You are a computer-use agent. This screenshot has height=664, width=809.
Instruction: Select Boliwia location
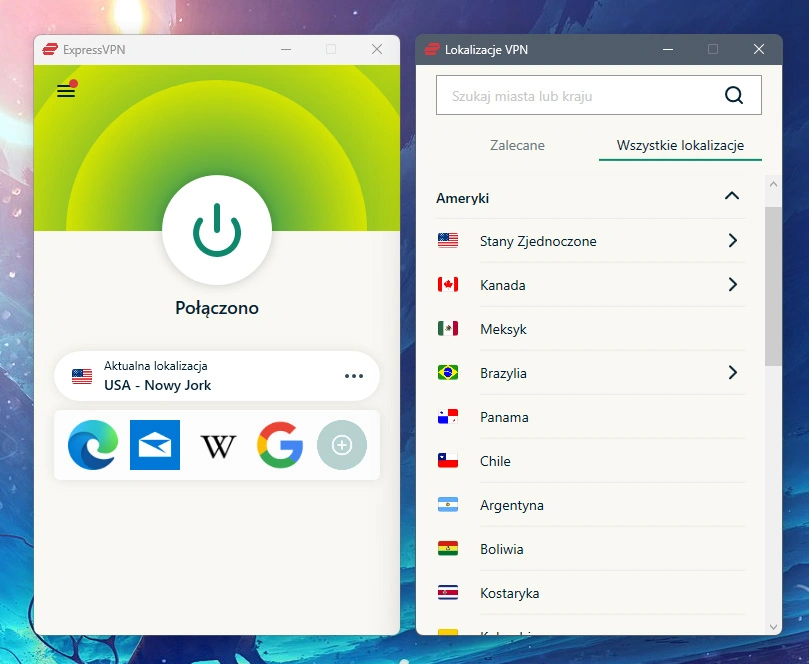click(590, 549)
